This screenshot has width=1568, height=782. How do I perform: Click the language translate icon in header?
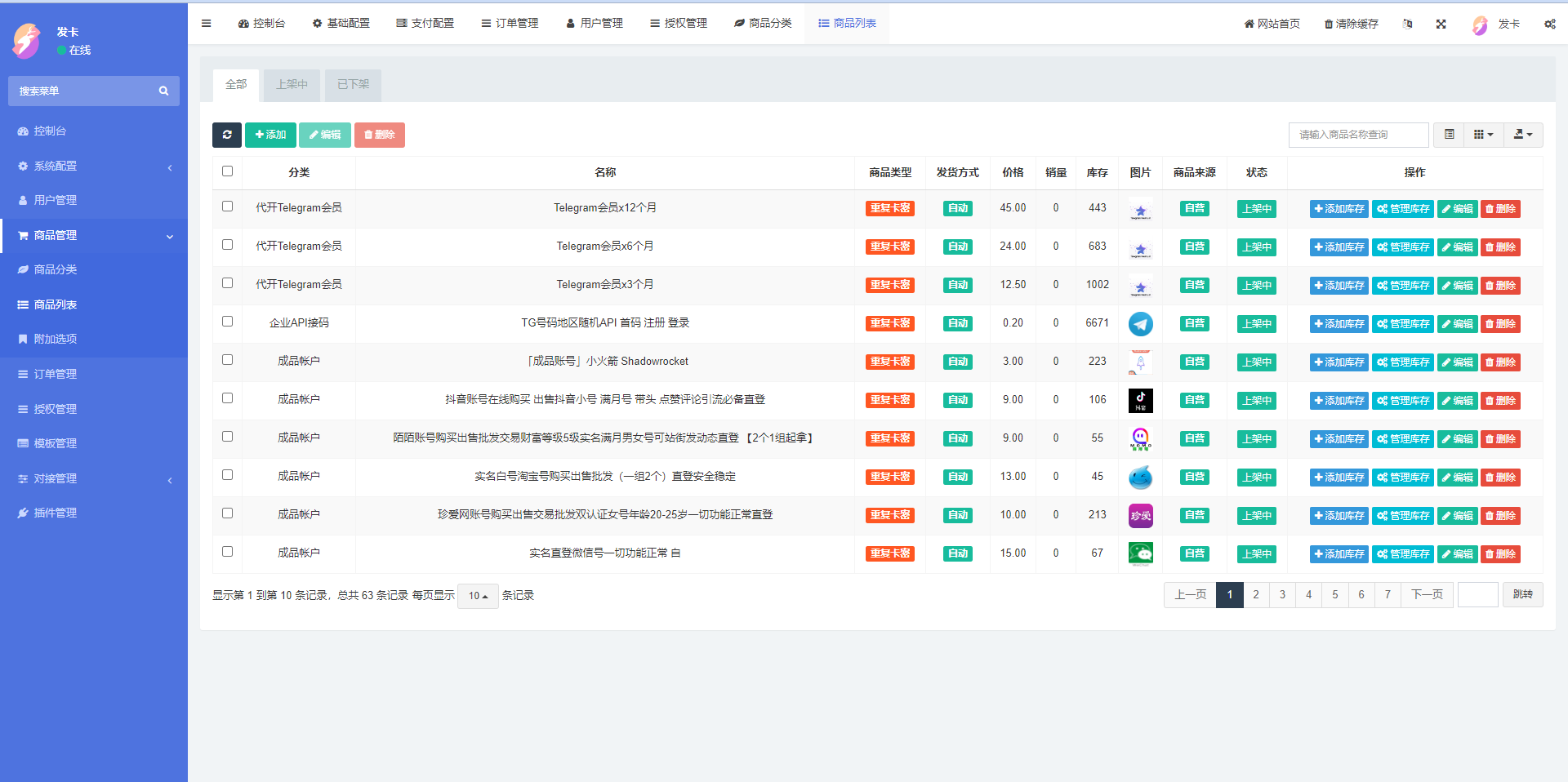pos(1407,24)
